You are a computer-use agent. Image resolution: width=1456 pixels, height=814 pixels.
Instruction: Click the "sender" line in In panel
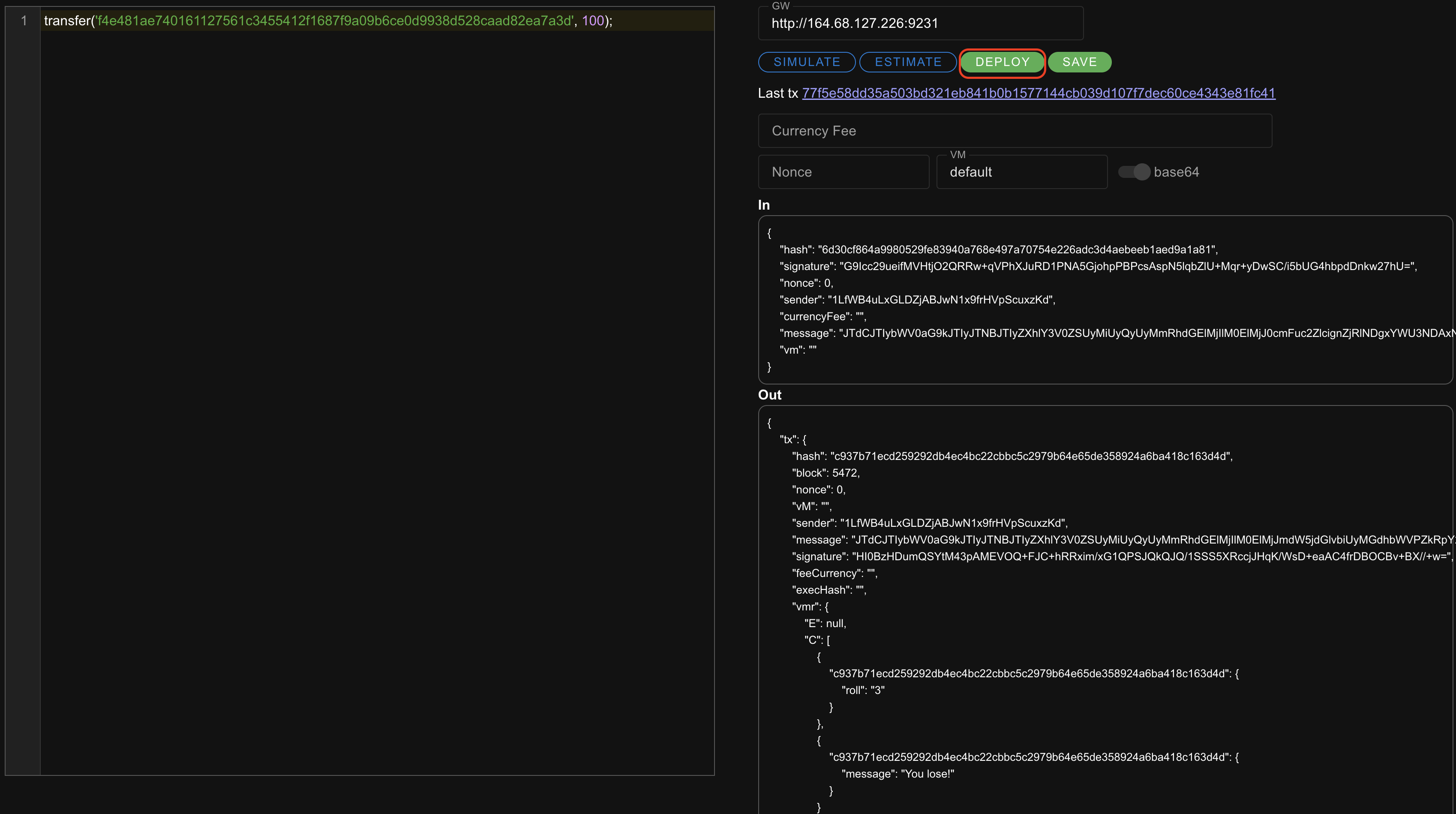point(917,300)
